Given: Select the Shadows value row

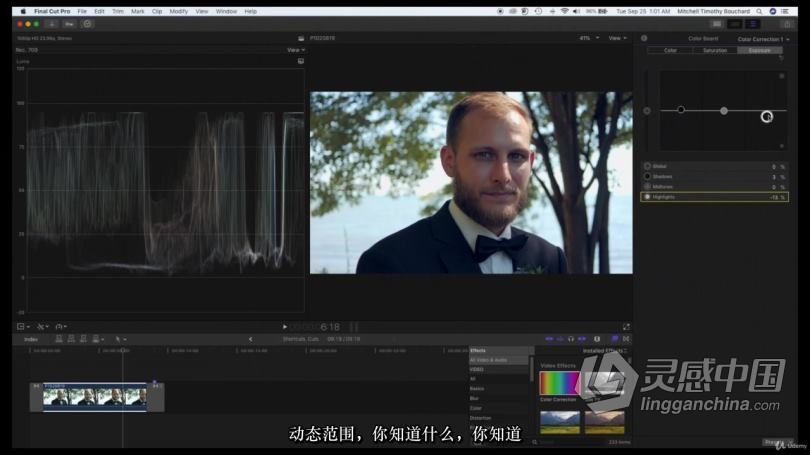Looking at the screenshot, I should coord(714,177).
